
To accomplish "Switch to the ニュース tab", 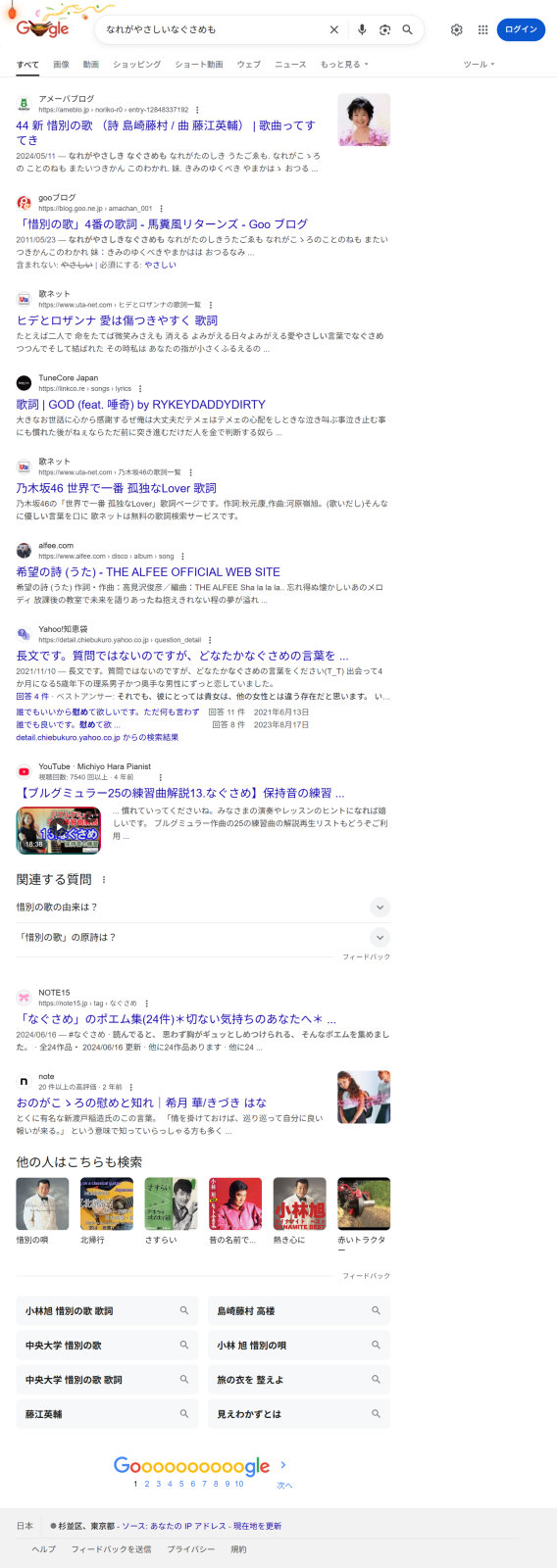I will pos(290,64).
